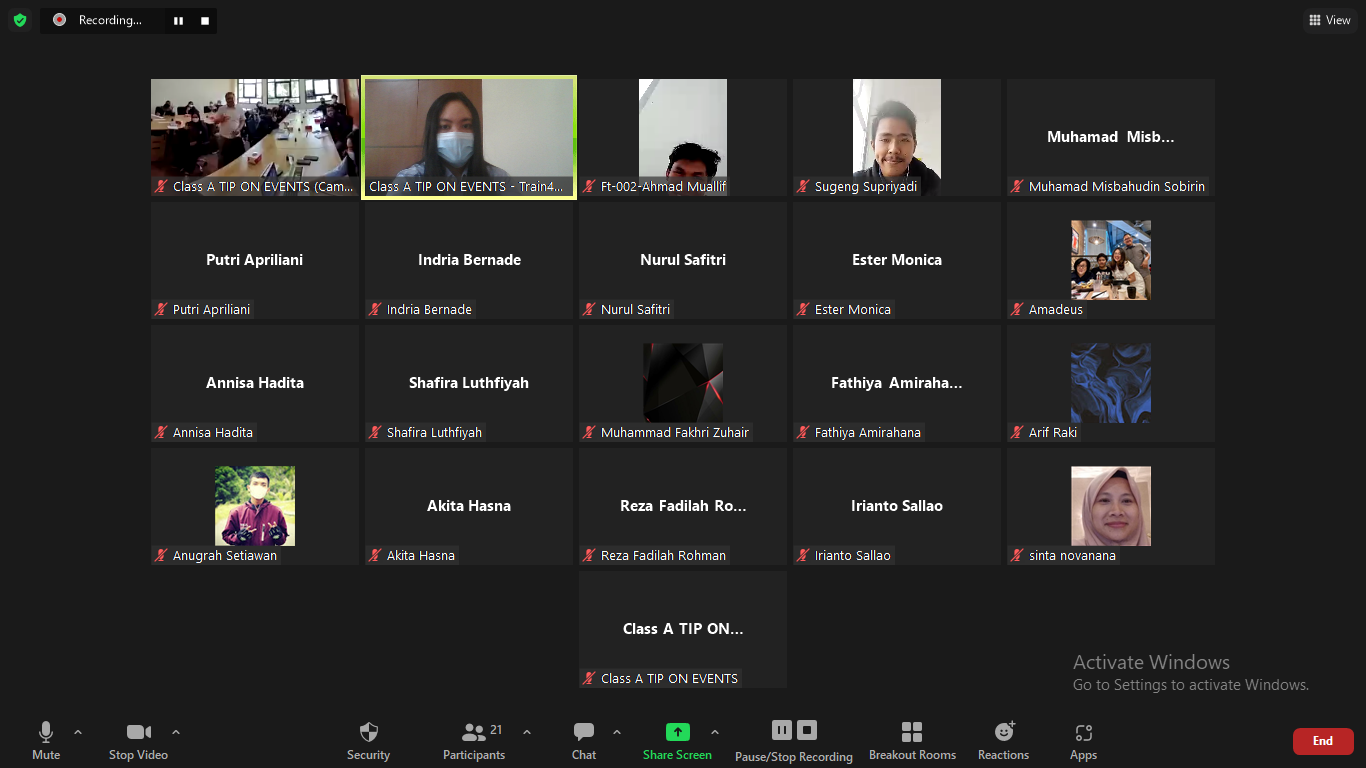This screenshot has width=1366, height=768.
Task: Open the Chat panel
Action: tap(584, 740)
